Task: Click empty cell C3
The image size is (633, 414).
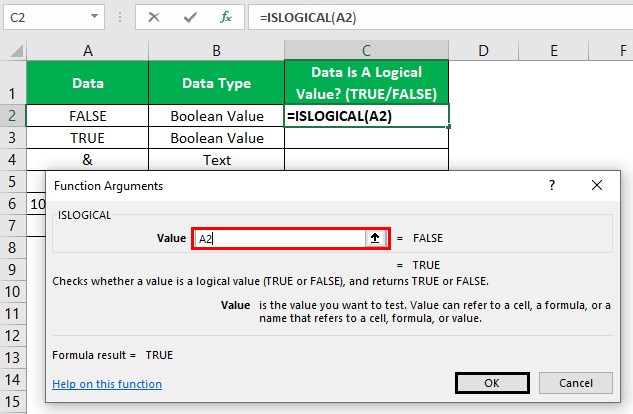Action: coord(366,138)
